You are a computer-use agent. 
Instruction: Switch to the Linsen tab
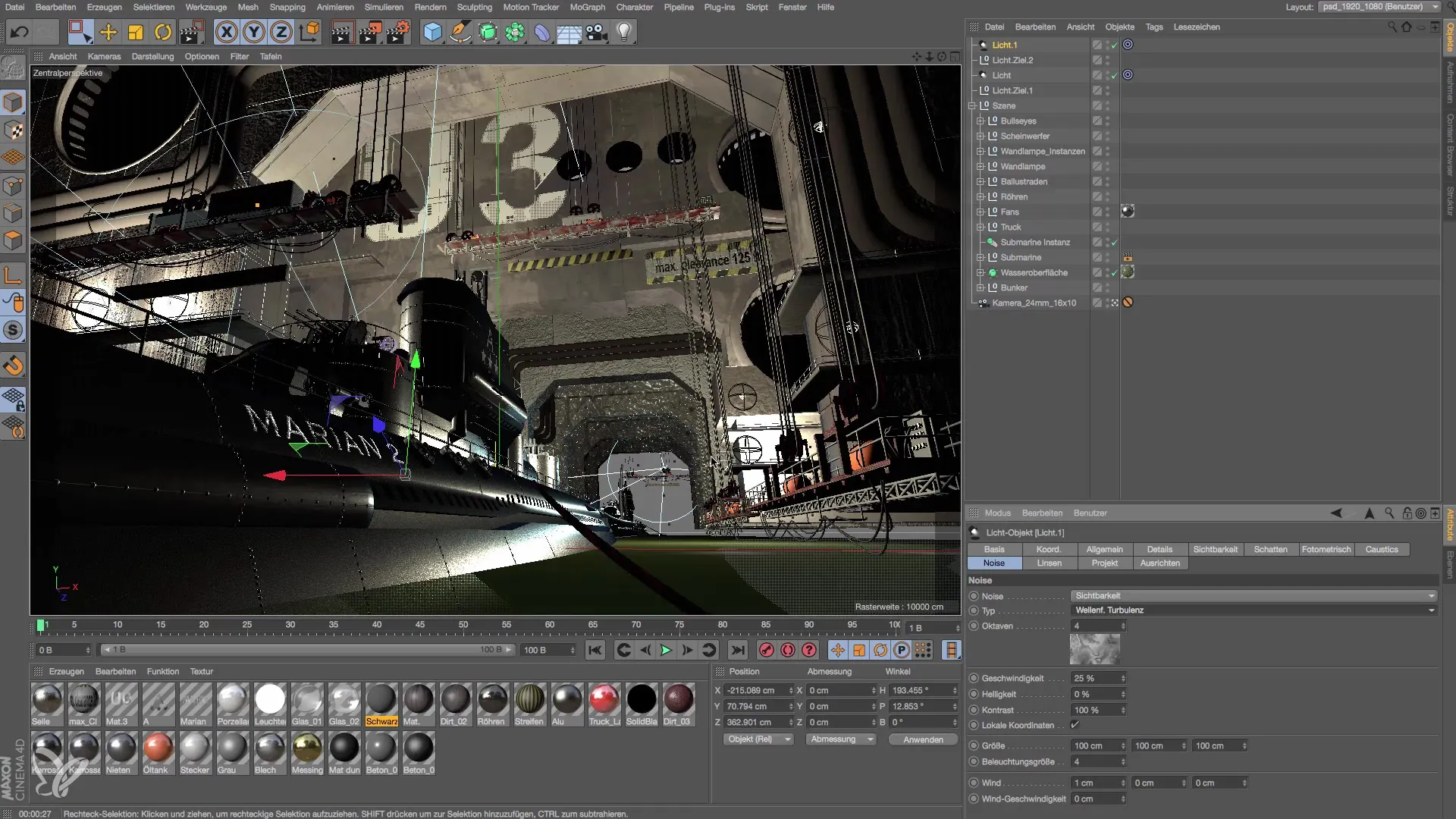(x=1049, y=563)
